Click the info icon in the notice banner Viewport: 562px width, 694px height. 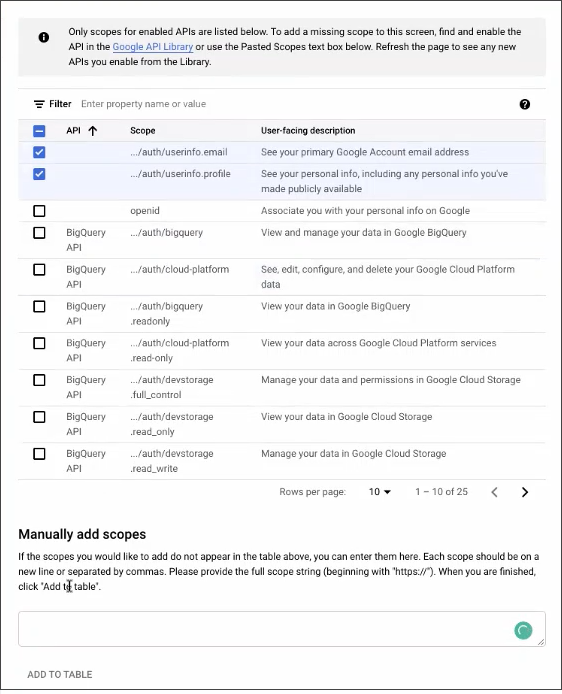tap(43, 37)
